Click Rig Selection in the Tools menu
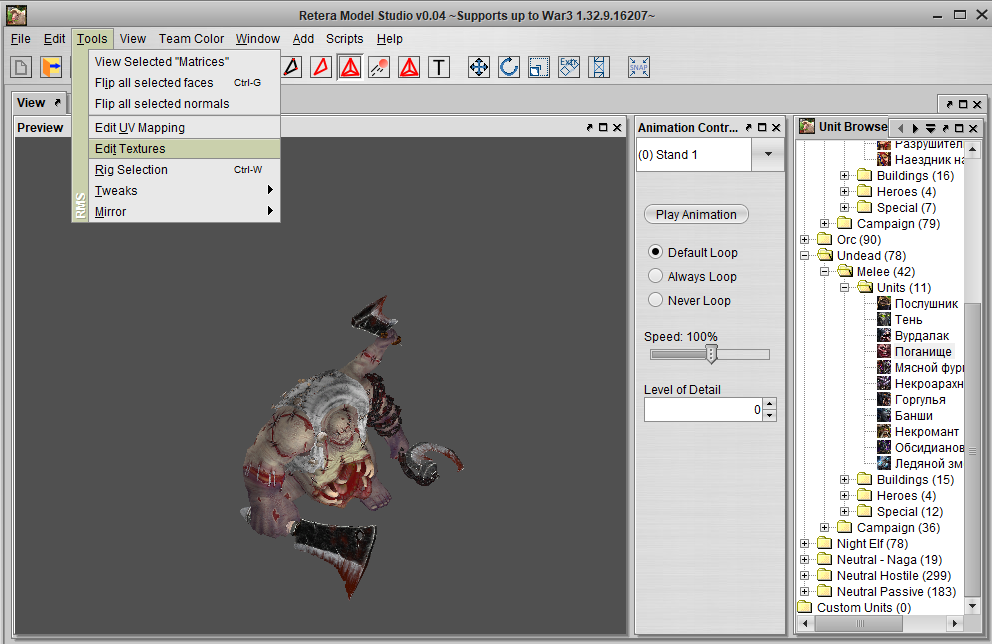Viewport: 992px width, 644px height. tap(131, 170)
